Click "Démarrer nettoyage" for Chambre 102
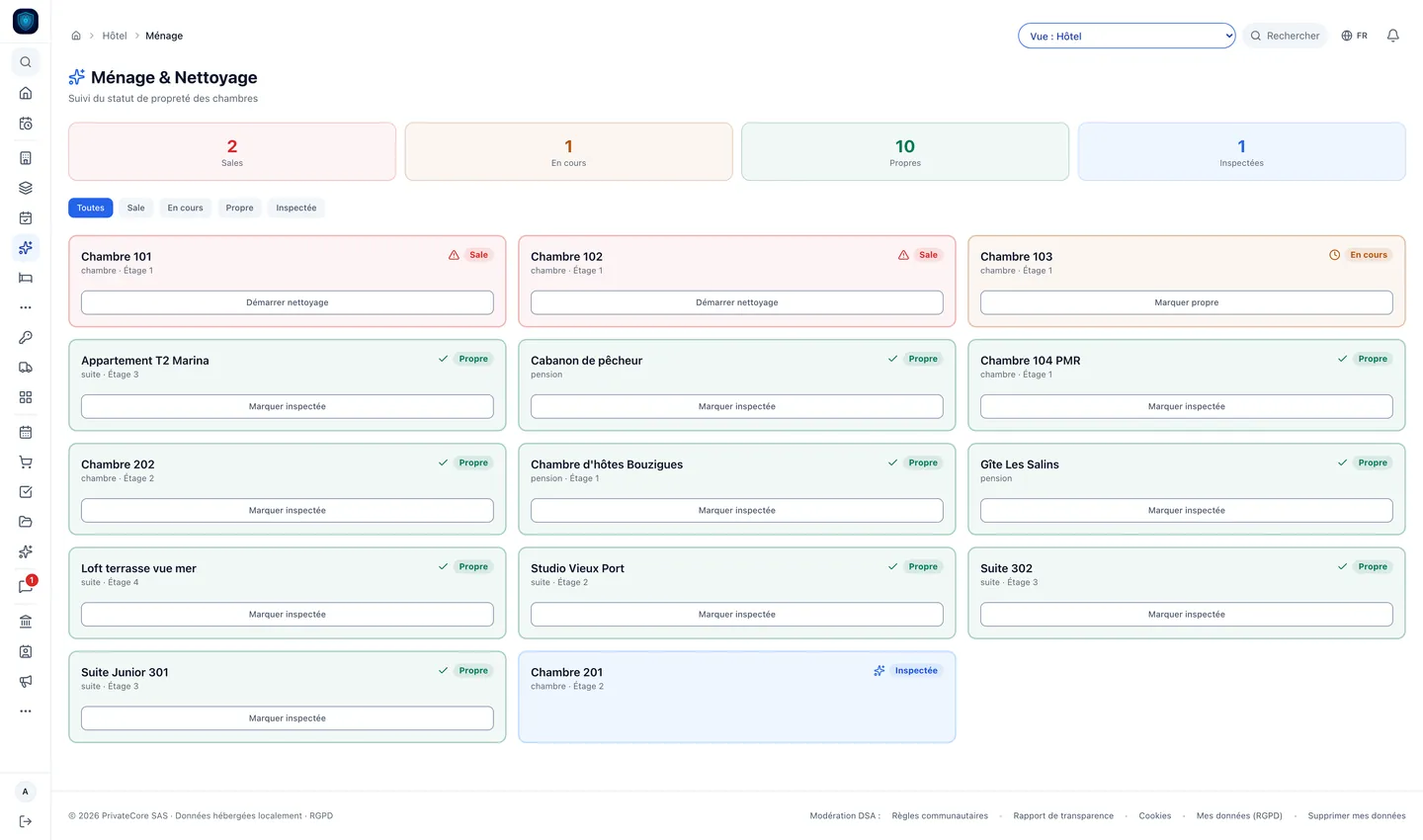This screenshot has width=1423, height=840. pyautogui.click(x=737, y=302)
